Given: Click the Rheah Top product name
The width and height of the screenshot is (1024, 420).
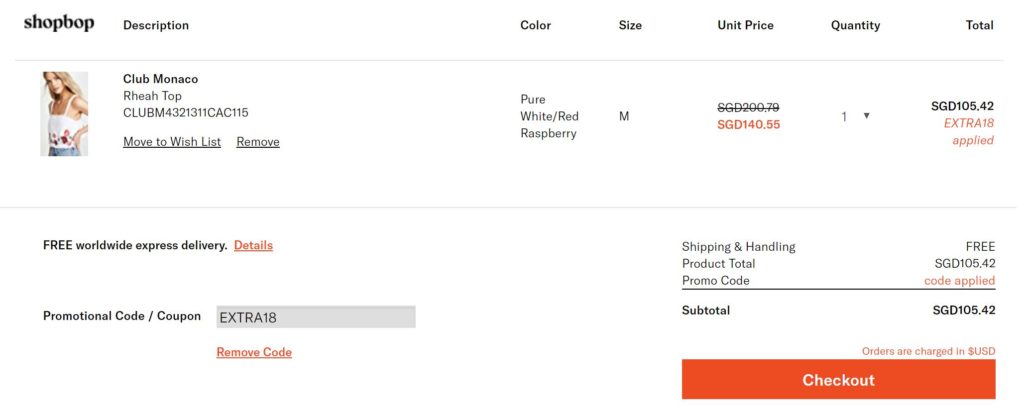Looking at the screenshot, I should click(152, 96).
